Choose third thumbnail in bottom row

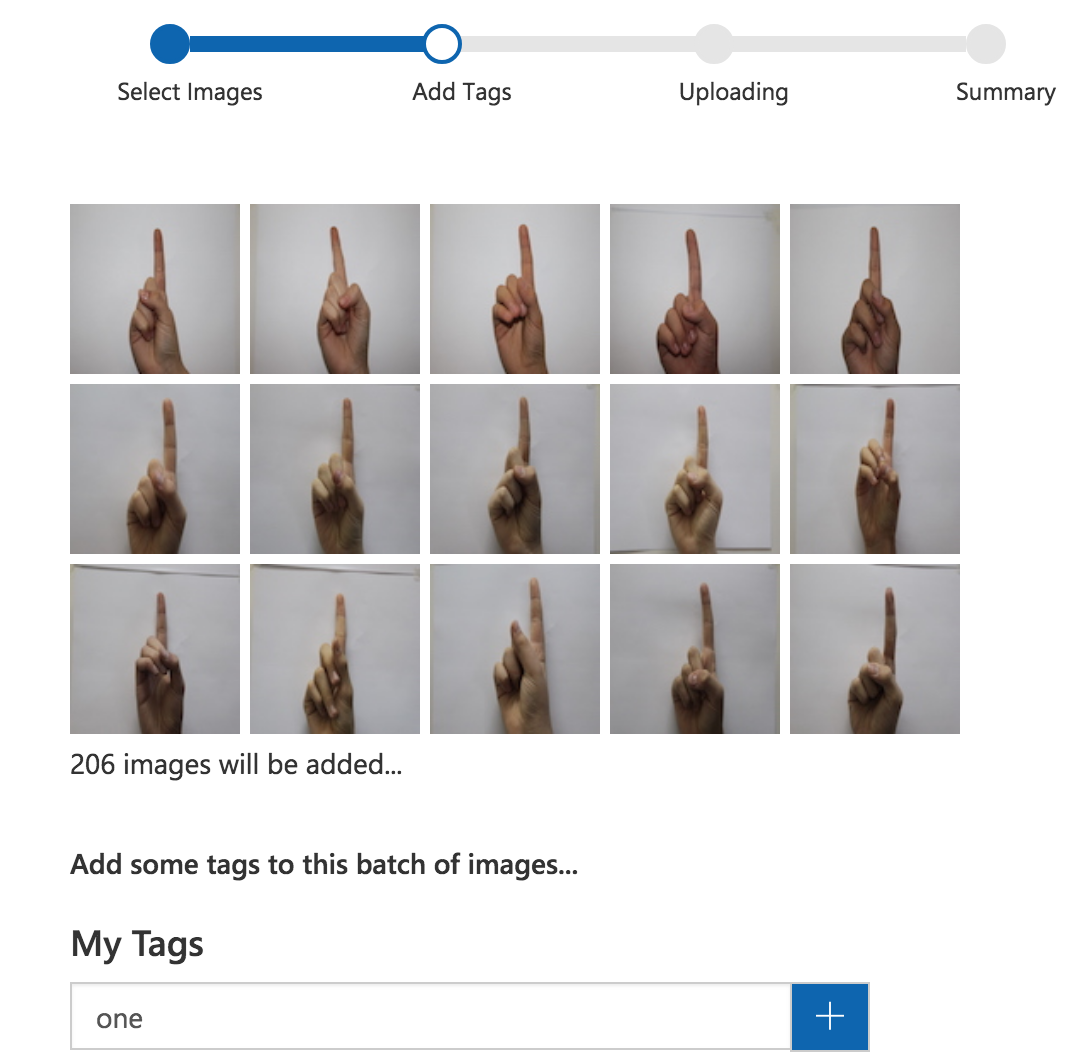click(x=515, y=649)
